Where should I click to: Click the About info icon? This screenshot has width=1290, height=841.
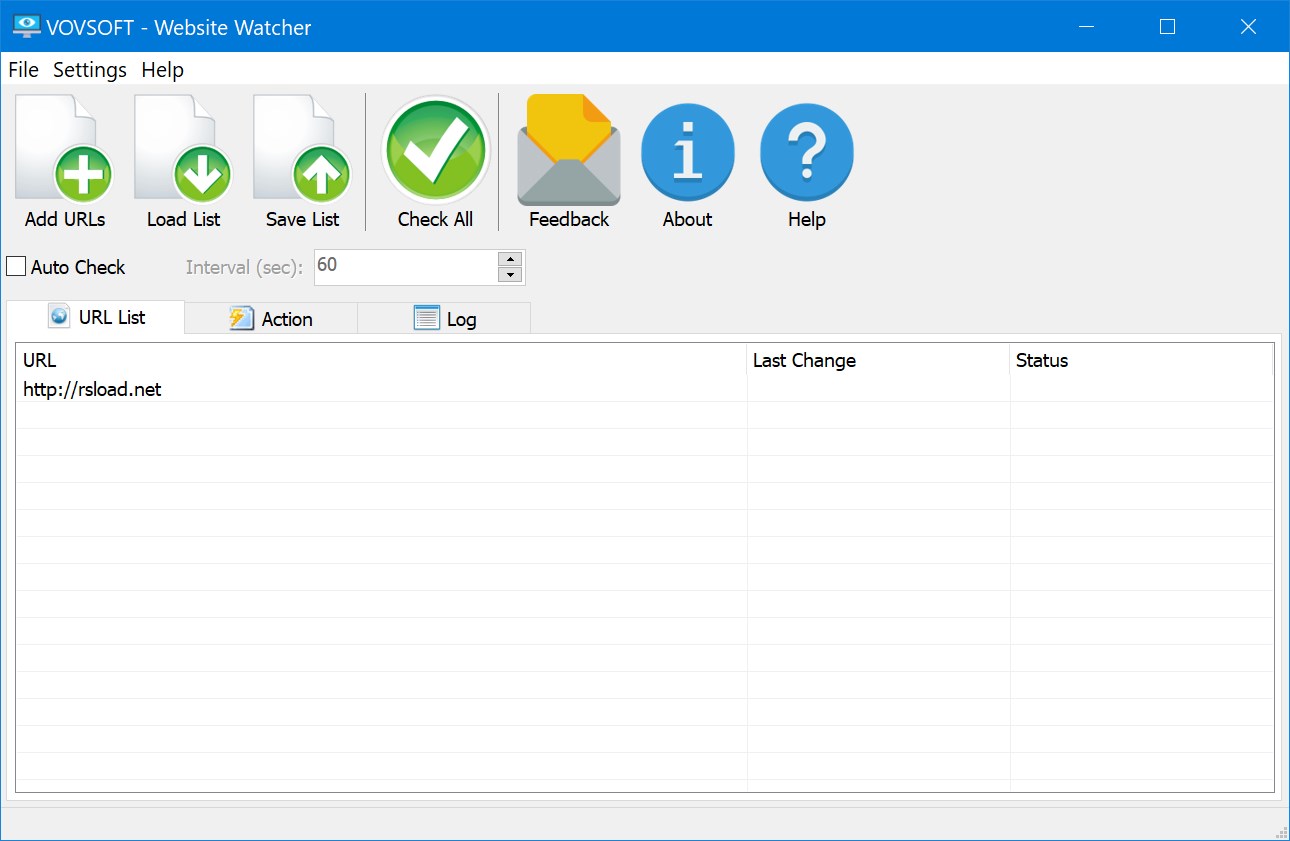687,150
